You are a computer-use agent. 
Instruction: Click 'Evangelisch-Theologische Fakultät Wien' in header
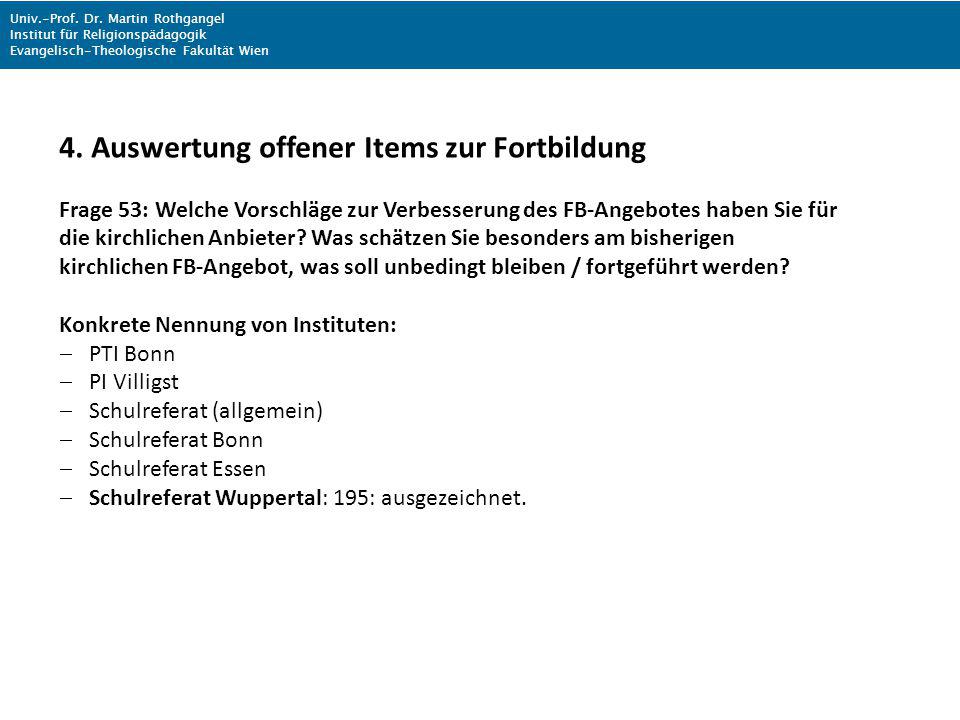click(x=139, y=51)
